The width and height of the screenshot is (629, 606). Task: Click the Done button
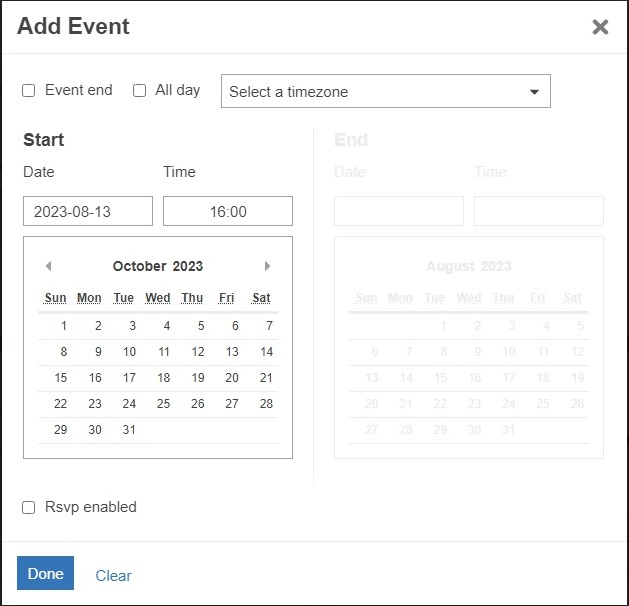[x=45, y=574]
